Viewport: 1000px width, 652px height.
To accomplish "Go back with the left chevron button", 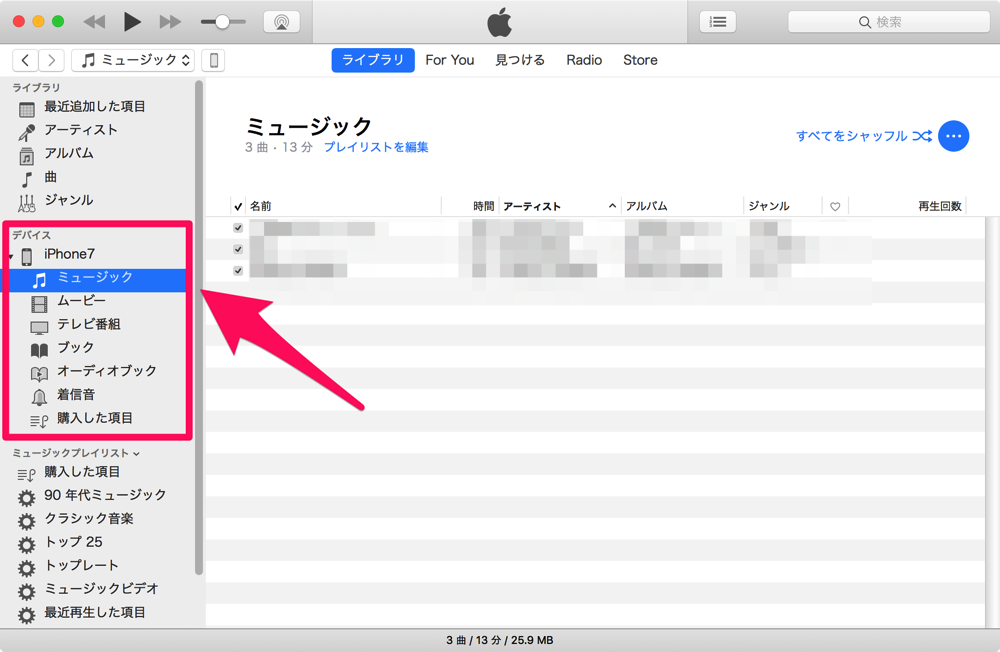I will pyautogui.click(x=26, y=61).
